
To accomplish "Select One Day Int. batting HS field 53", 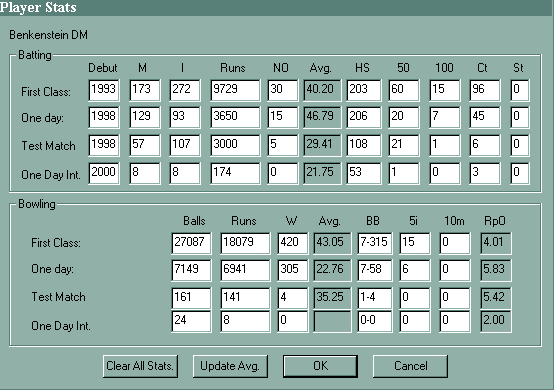I will [364, 173].
